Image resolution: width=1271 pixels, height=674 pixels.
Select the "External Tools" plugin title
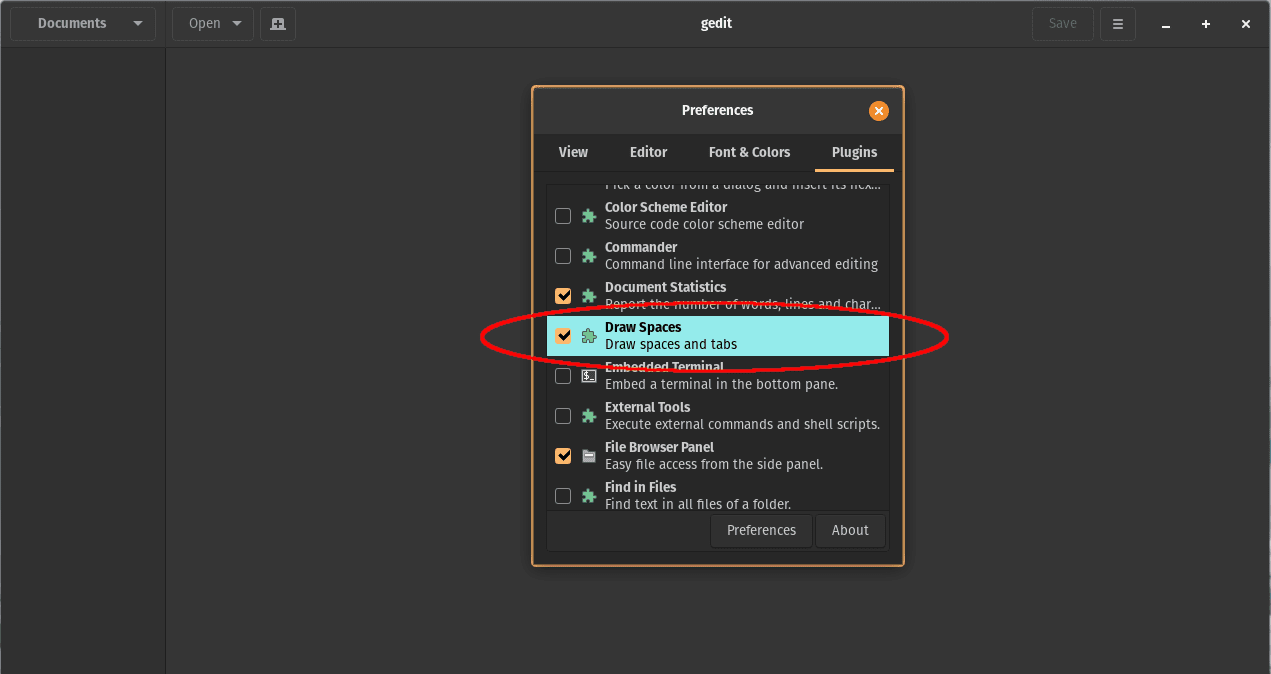point(648,407)
